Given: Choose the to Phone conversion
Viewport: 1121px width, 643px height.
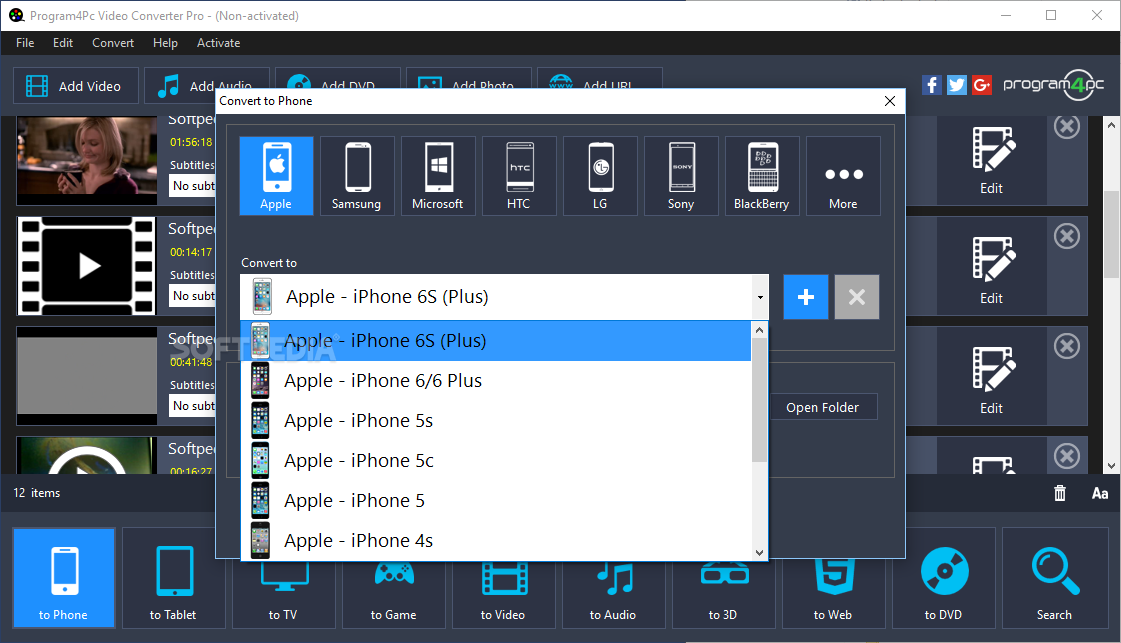Looking at the screenshot, I should (64, 578).
